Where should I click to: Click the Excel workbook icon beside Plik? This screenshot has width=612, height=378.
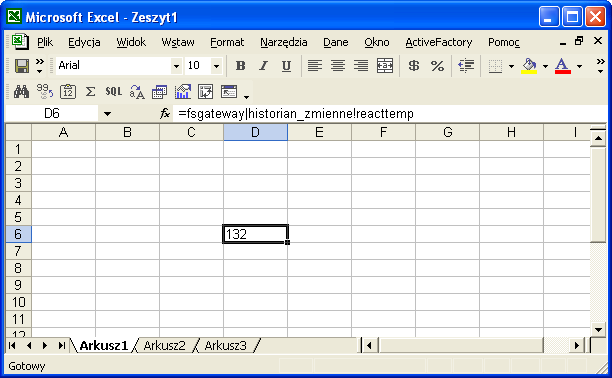coord(20,42)
